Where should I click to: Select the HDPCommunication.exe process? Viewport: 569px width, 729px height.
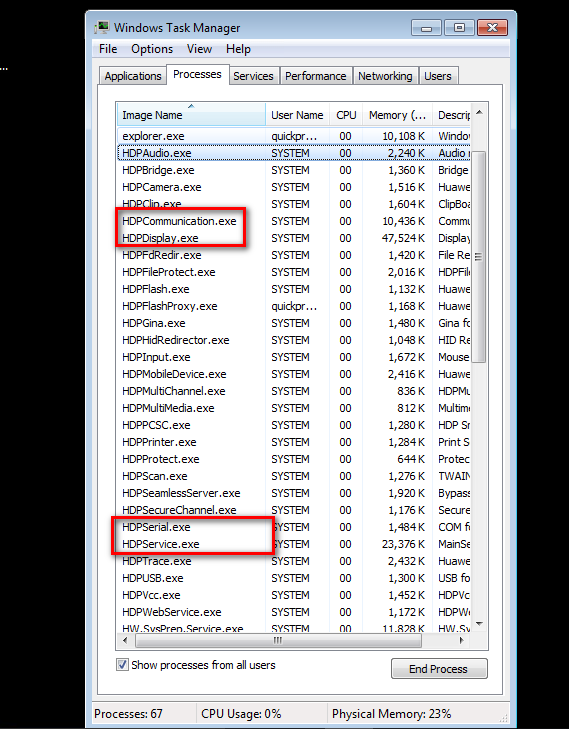coord(294,221)
